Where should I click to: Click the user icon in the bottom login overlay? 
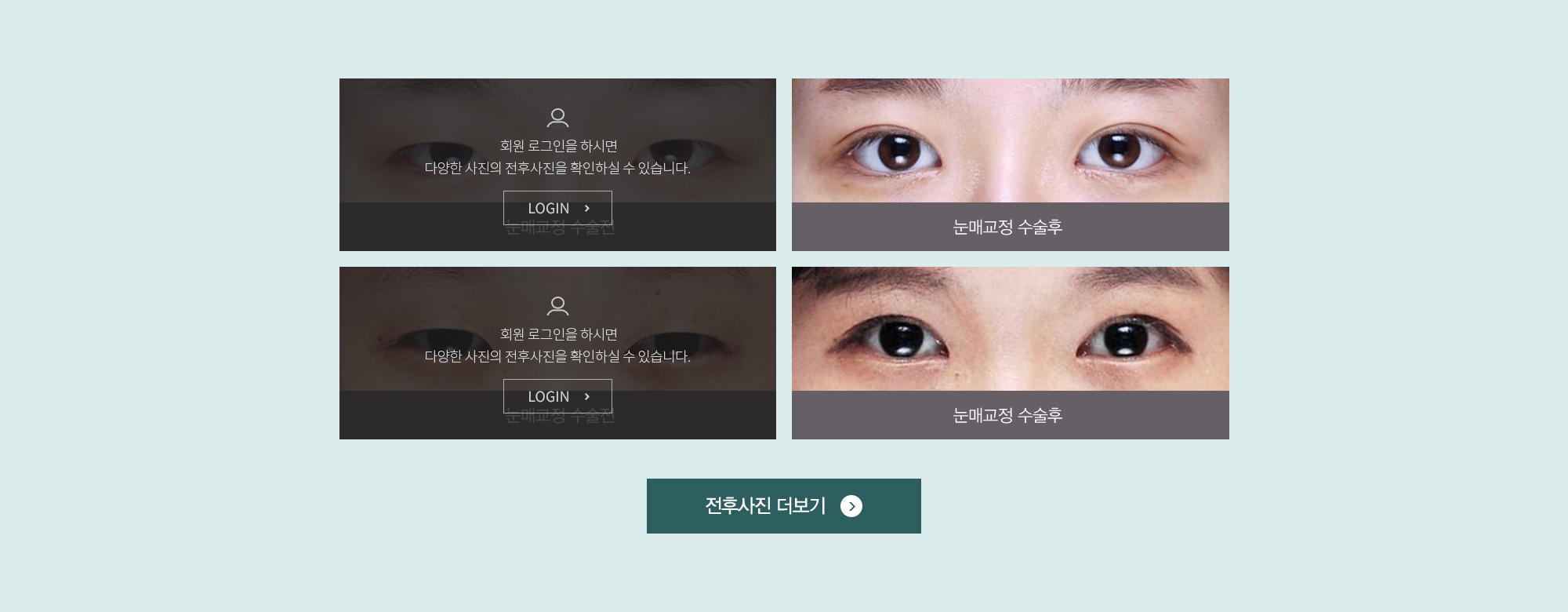click(557, 306)
